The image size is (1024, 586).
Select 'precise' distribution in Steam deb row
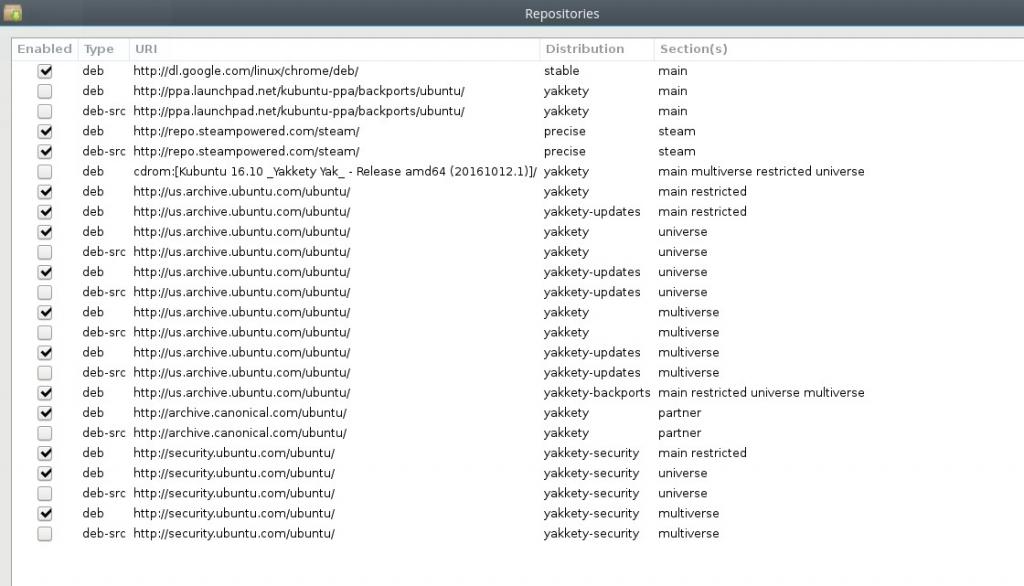pyautogui.click(x=564, y=131)
